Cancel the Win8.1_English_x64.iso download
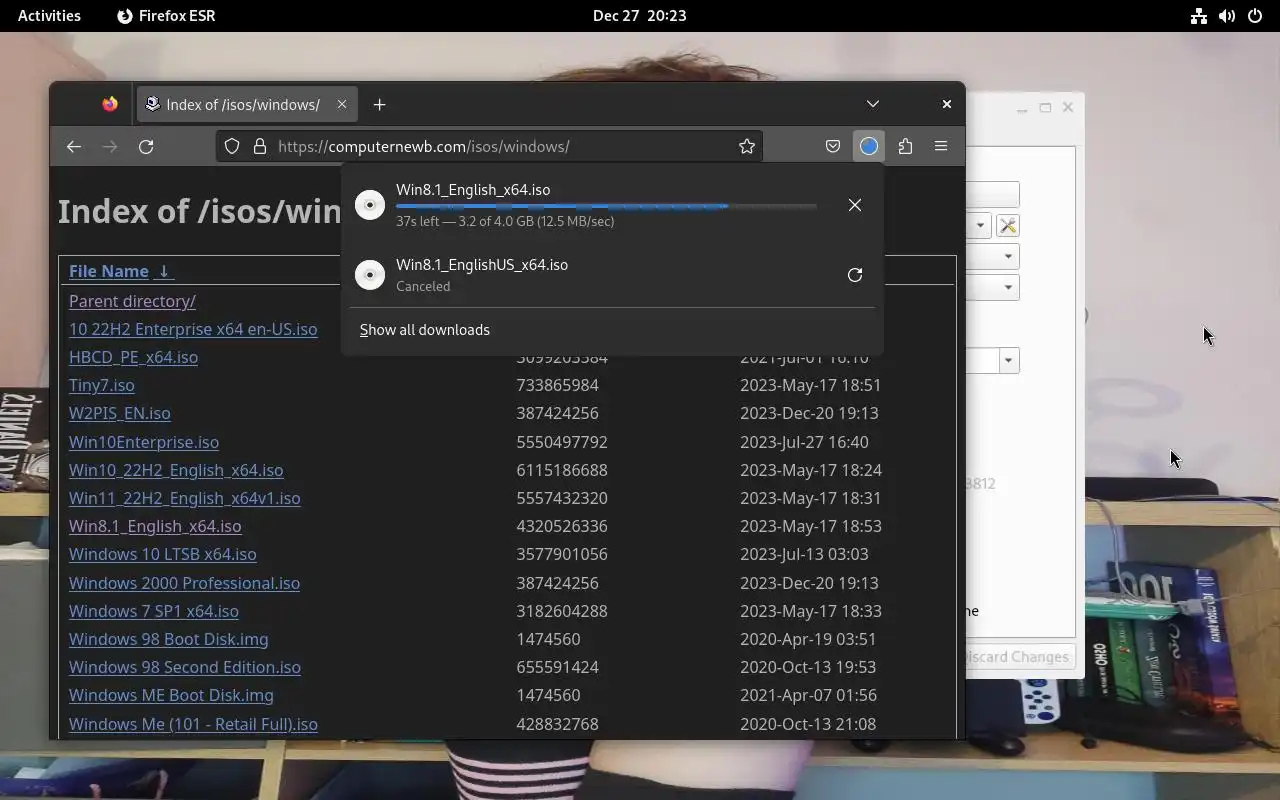 tap(855, 205)
